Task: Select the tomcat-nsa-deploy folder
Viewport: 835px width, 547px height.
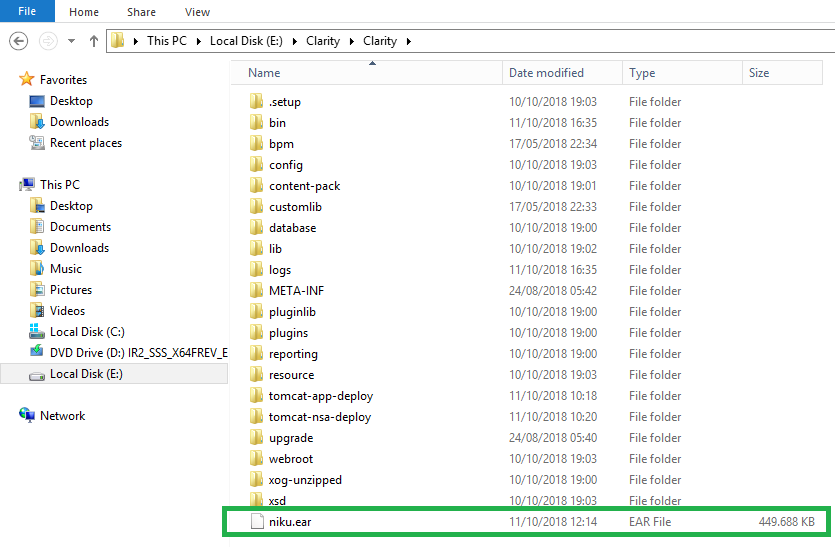Action: (x=320, y=417)
